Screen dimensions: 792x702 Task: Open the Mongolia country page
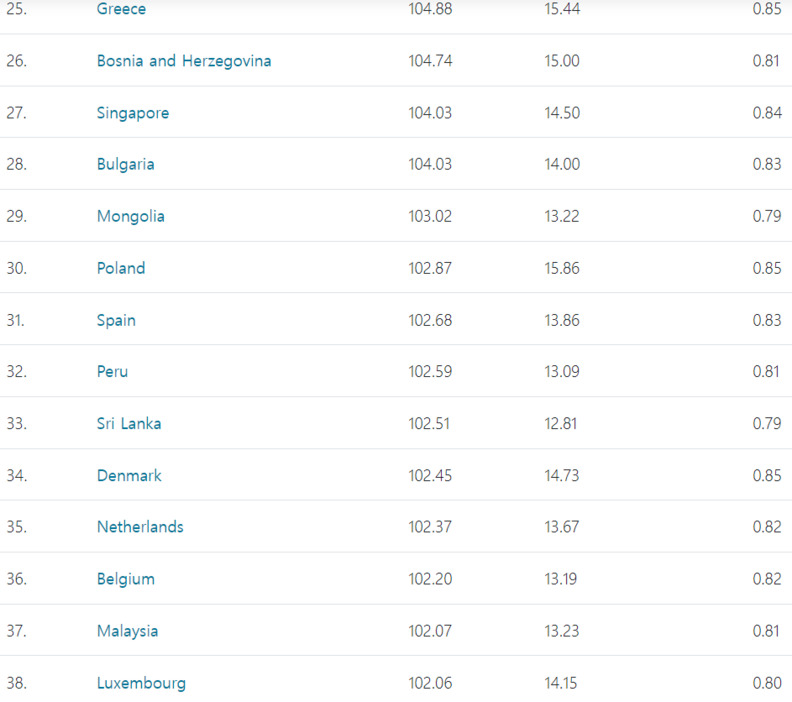130,216
